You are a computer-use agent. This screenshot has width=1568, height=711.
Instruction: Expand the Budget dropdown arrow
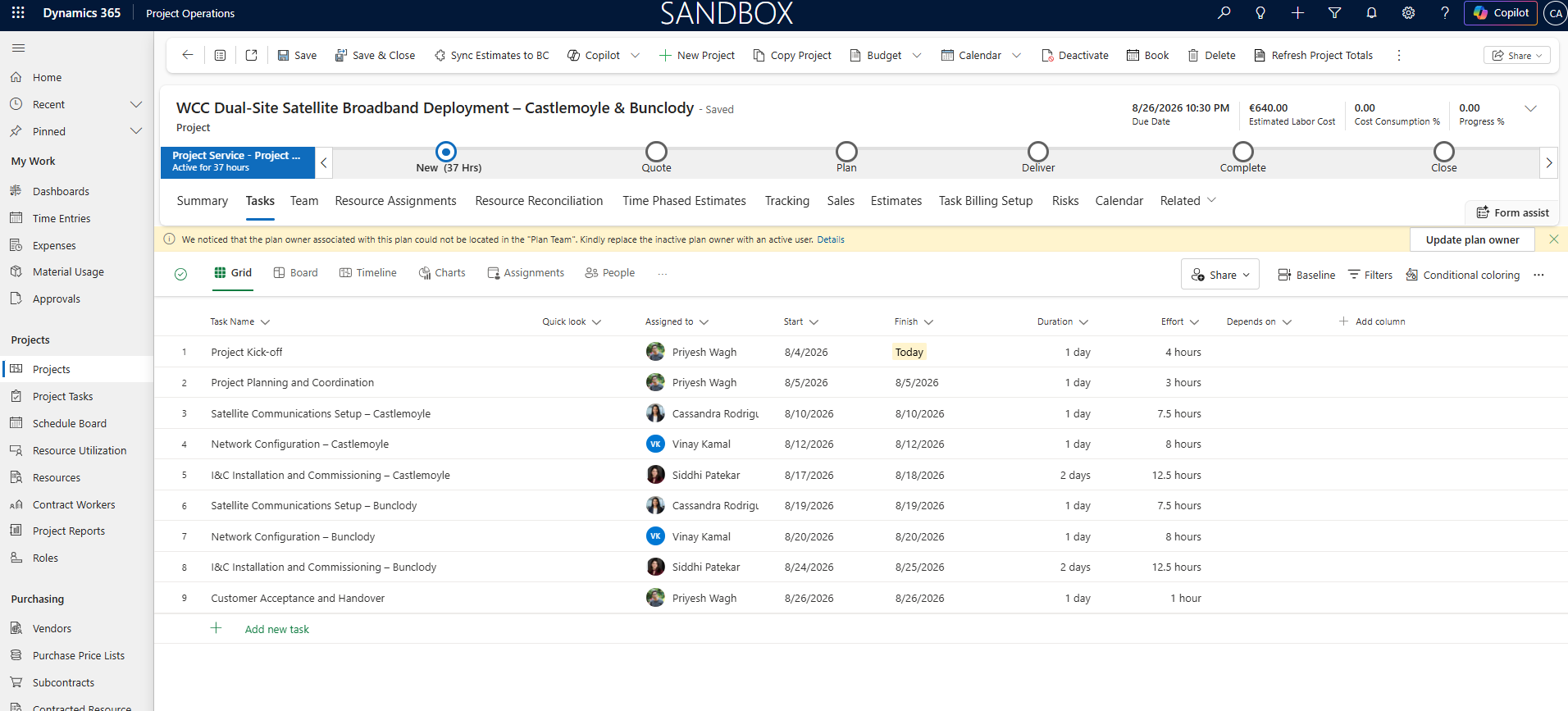(917, 55)
